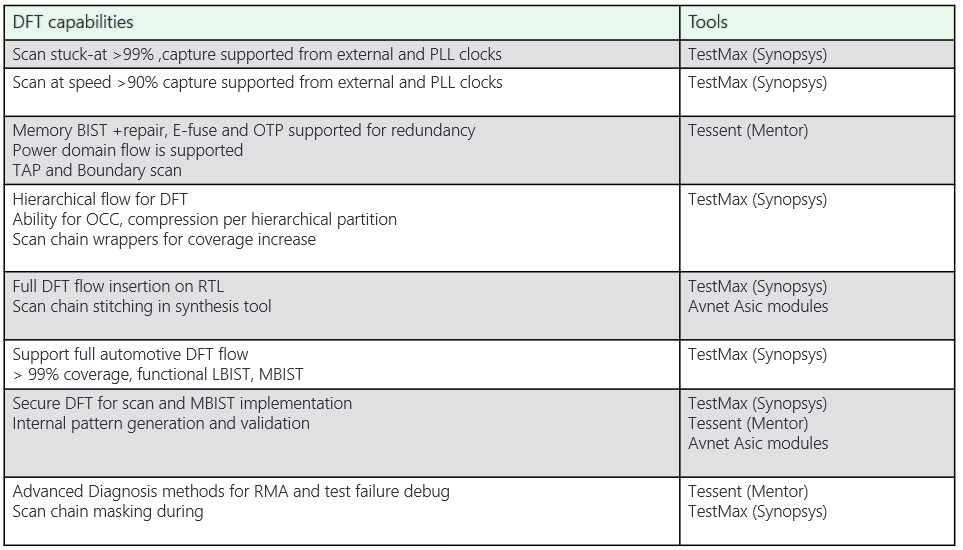Select "Power domain flow is supported" text
The height and width of the screenshot is (550, 963).
coord(128,150)
